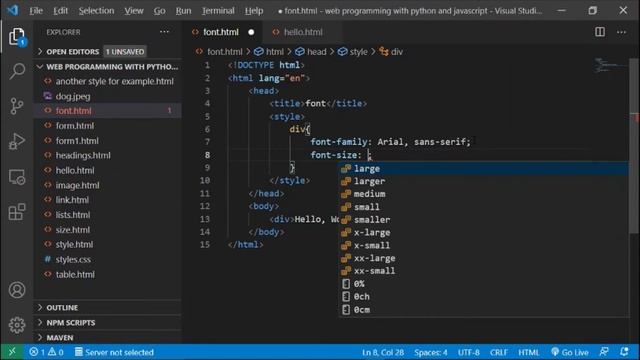Open dog.jpeg in the explorer
640x360 pixels.
(108, 96)
